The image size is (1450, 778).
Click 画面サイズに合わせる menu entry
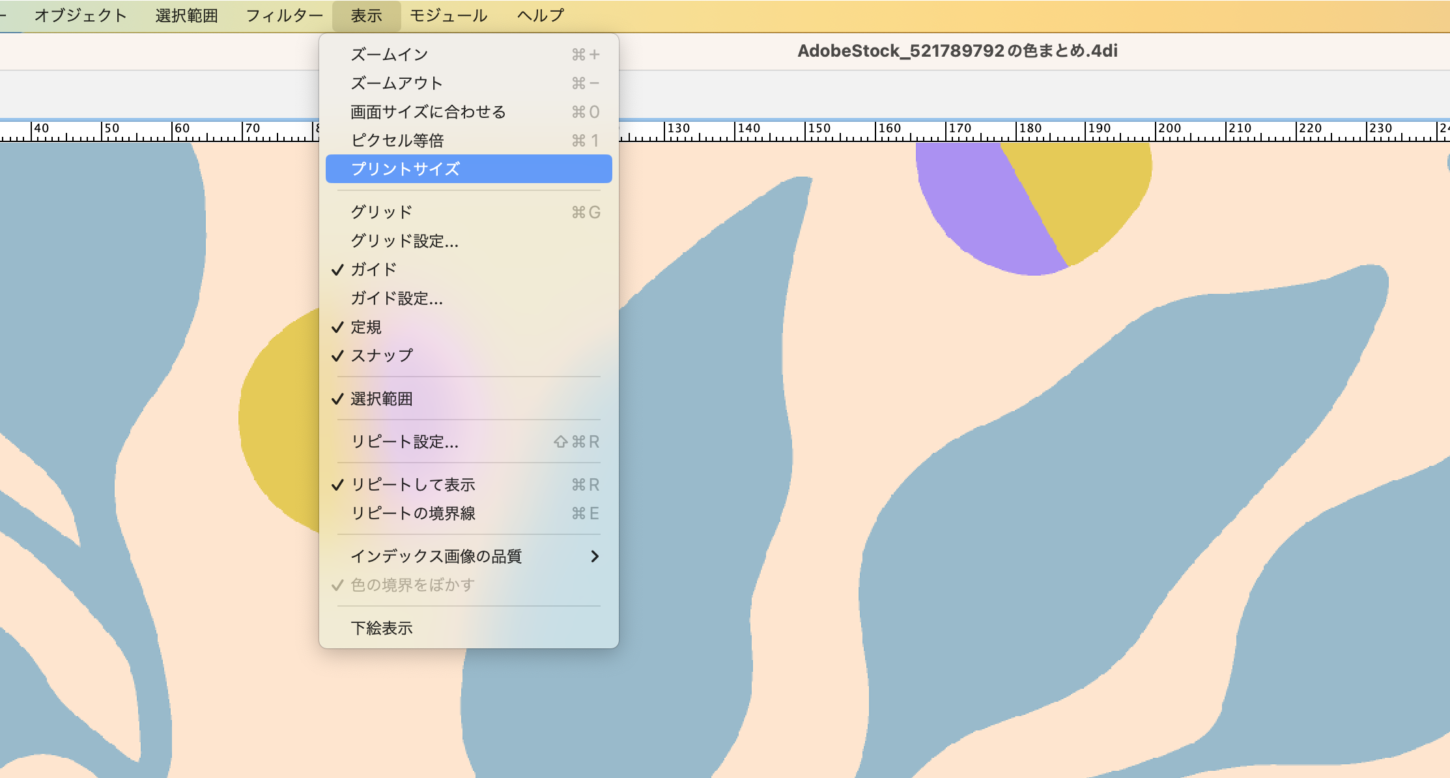(428, 112)
